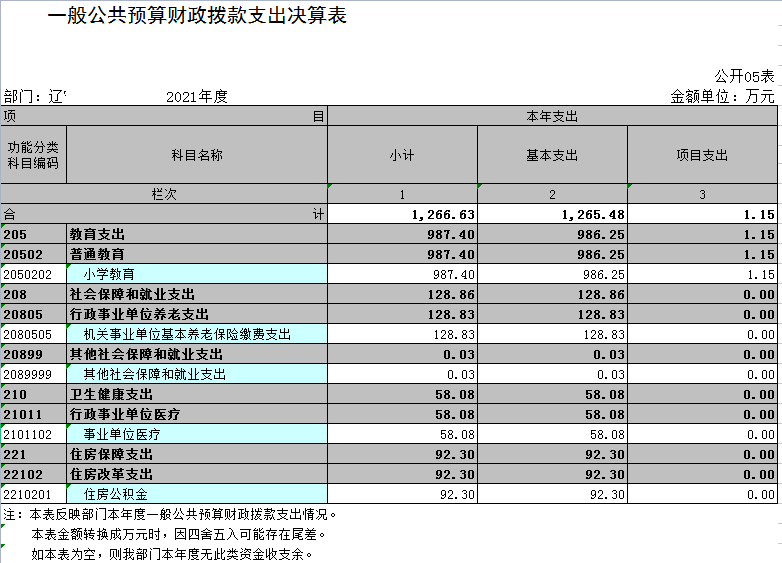Click code cell 2101102
The height and width of the screenshot is (563, 782).
(x=33, y=434)
